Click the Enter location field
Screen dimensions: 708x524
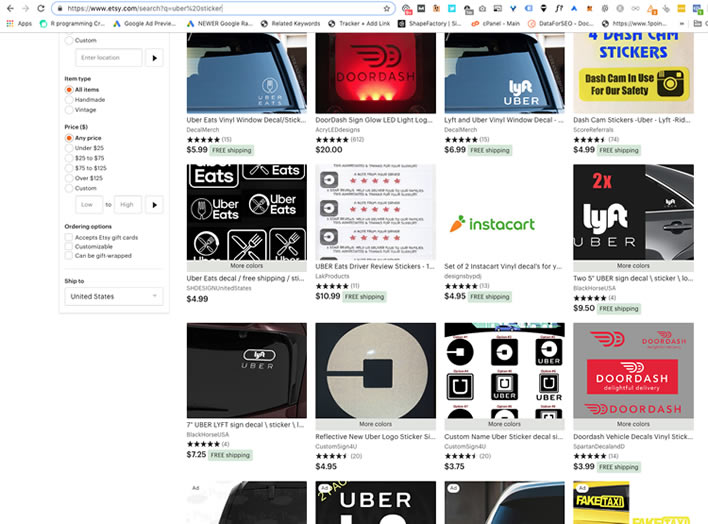[x=109, y=58]
